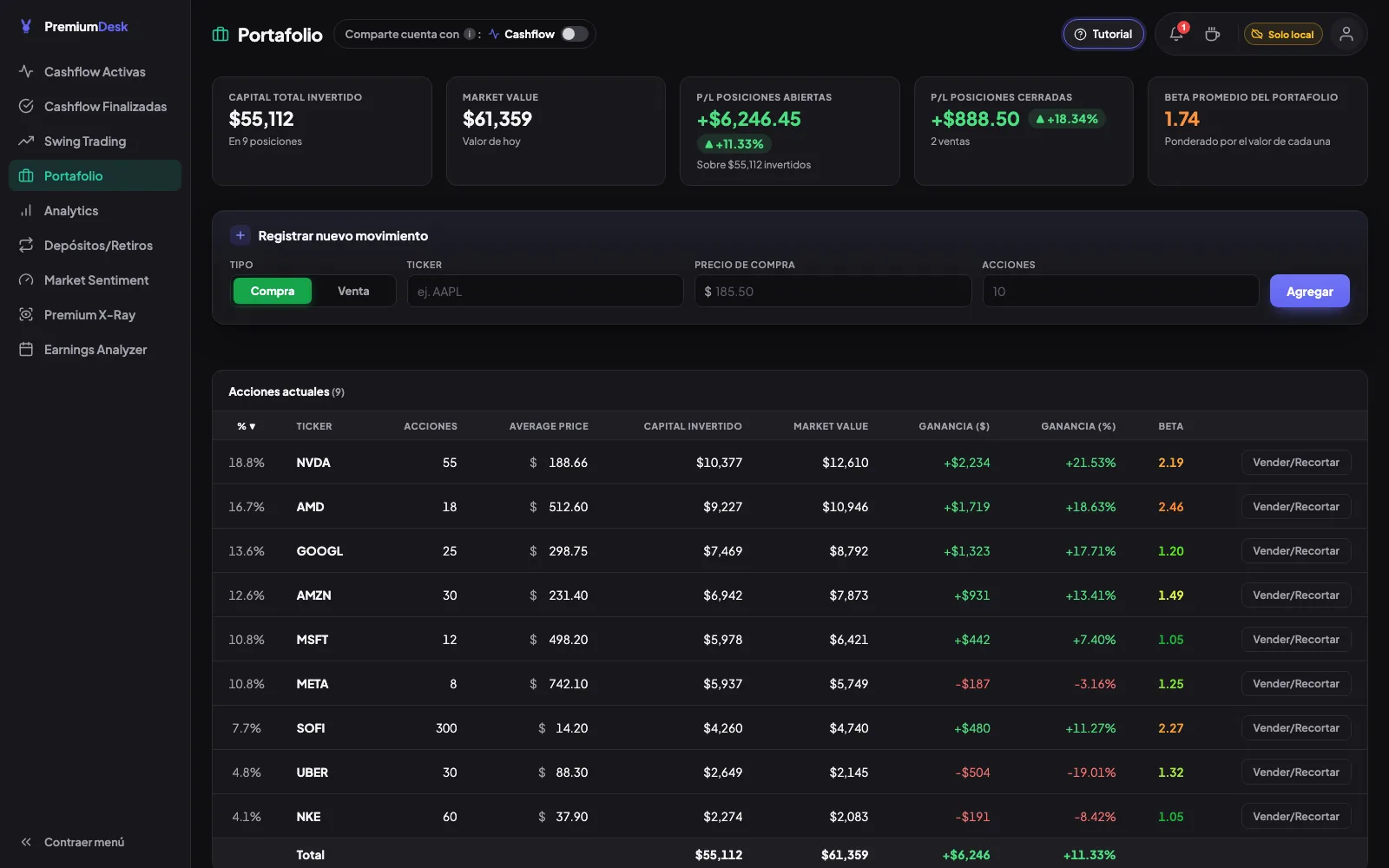
Task: Toggle the Cashflow account sharing switch
Action: tap(575, 34)
